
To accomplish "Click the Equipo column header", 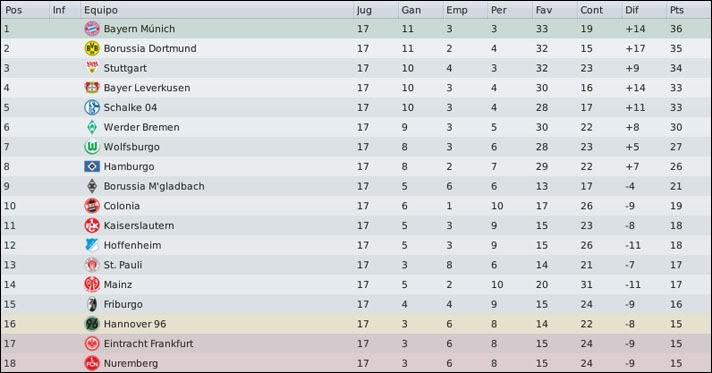I will tap(101, 10).
